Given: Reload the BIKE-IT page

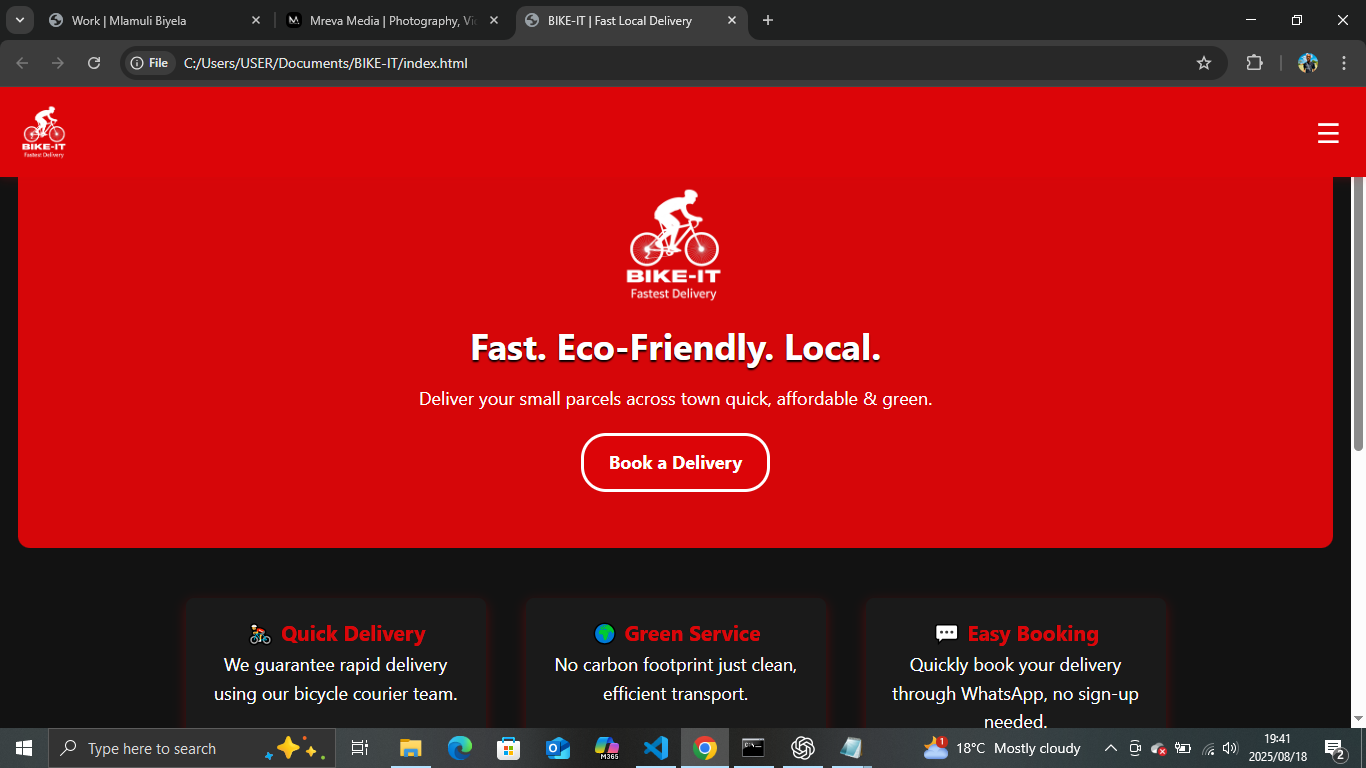Looking at the screenshot, I should [94, 63].
